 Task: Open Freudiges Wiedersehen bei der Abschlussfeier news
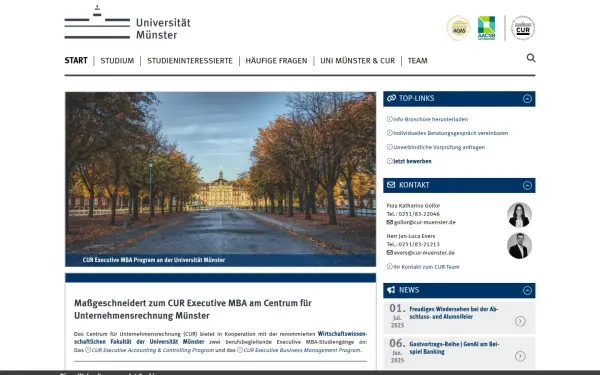coord(454,313)
